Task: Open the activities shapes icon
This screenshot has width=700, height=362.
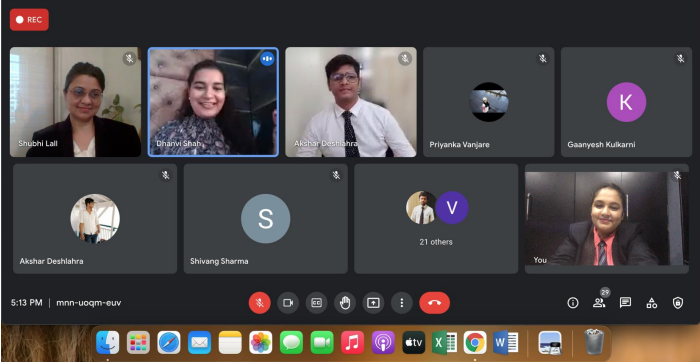Action: tap(652, 303)
